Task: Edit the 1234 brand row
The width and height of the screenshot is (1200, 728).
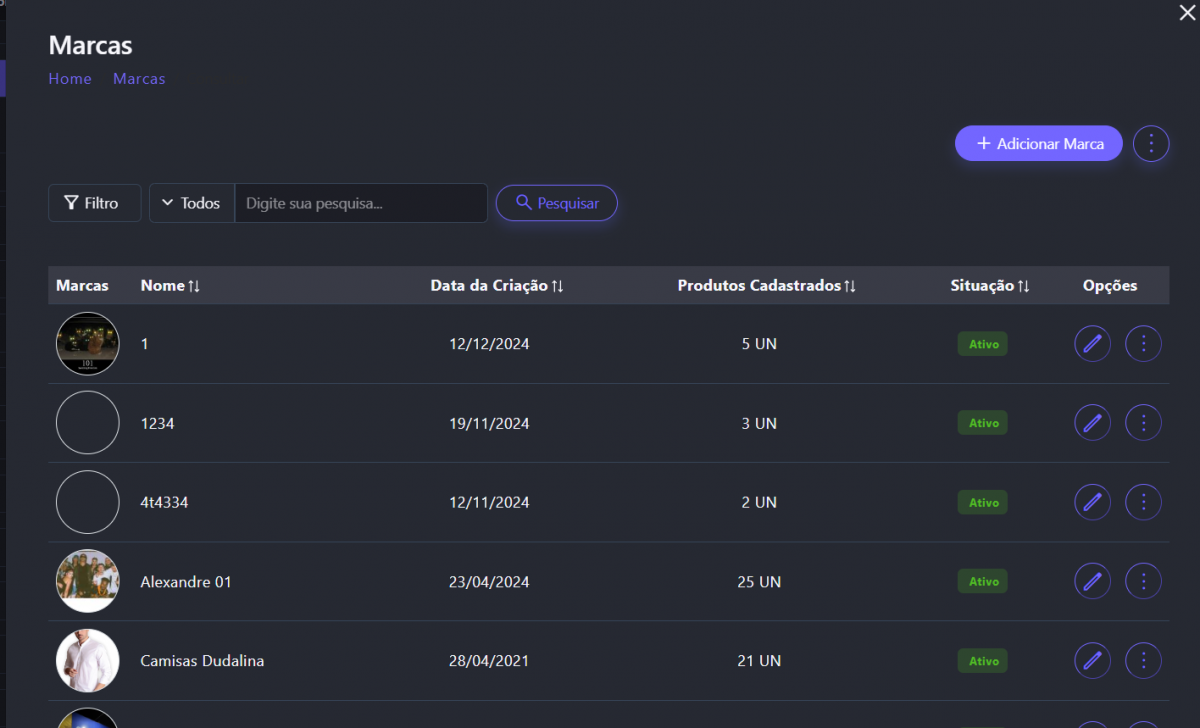Action: coord(1092,423)
